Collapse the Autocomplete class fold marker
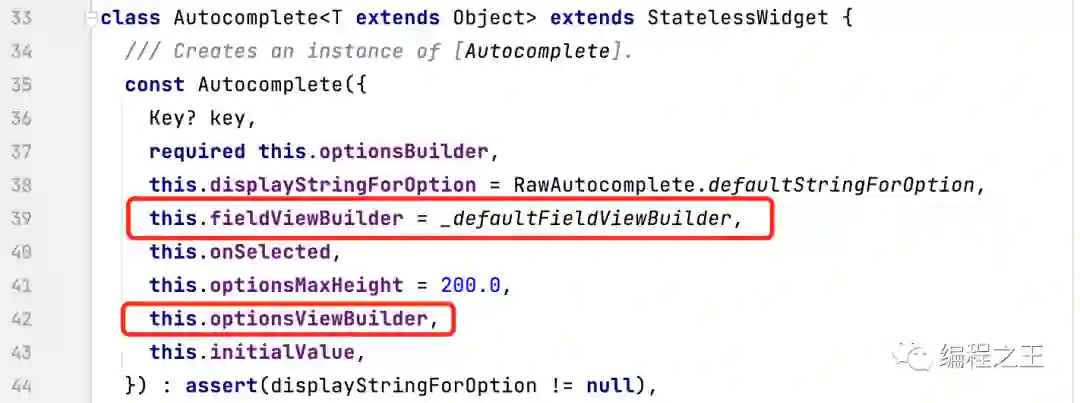1080x403 pixels. point(91,18)
